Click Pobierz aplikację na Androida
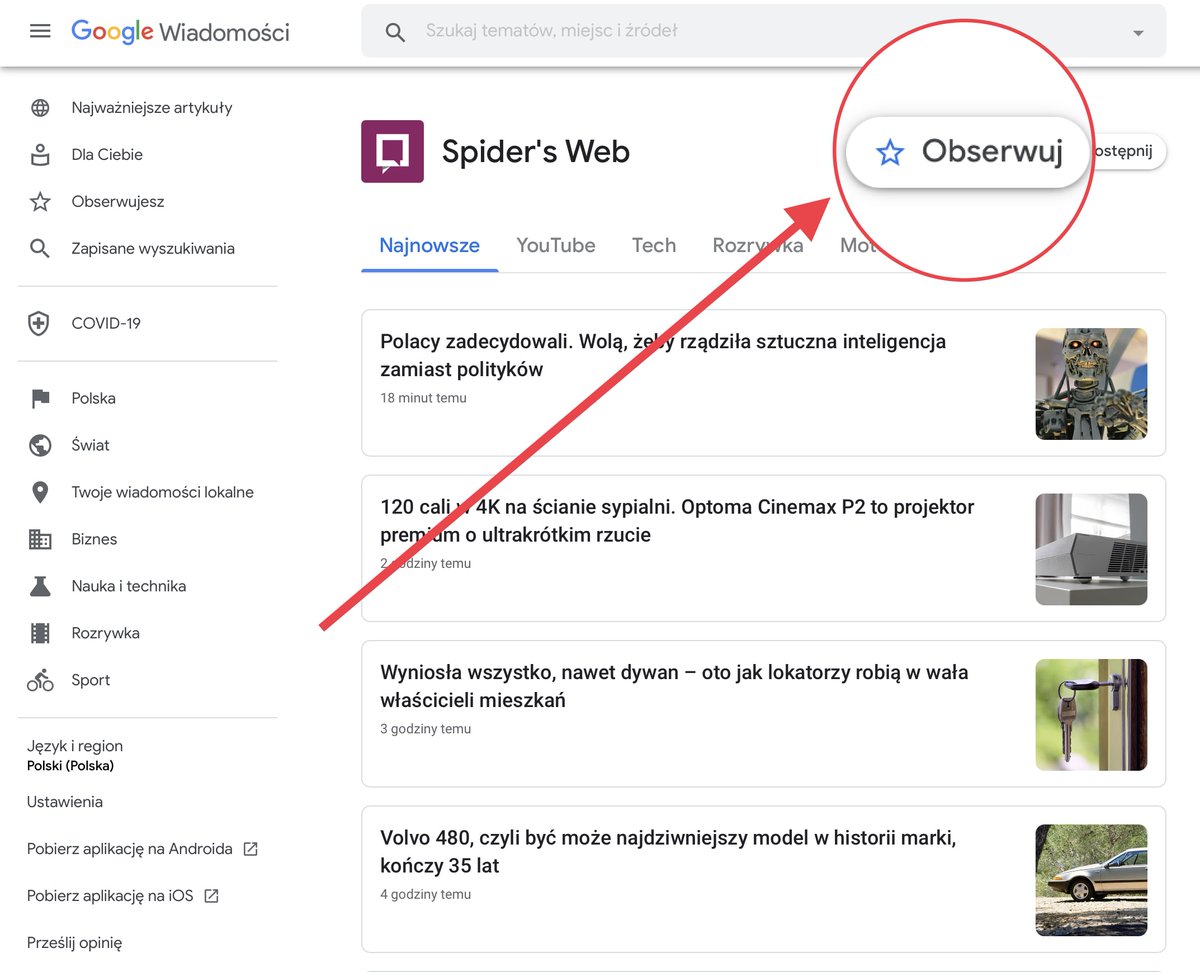Image resolution: width=1200 pixels, height=972 pixels. (x=130, y=849)
